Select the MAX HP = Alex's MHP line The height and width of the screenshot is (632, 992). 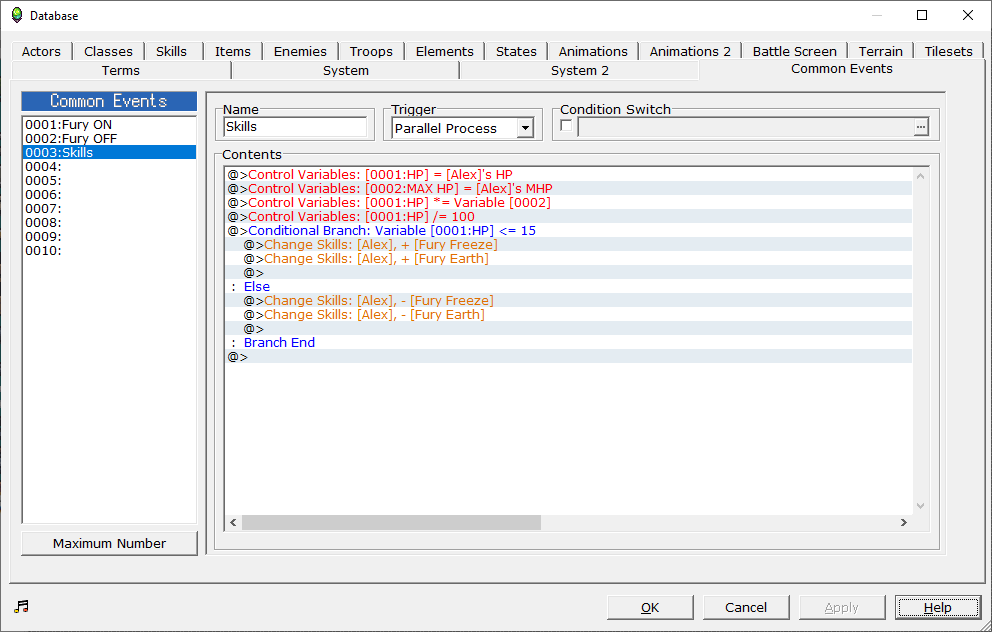pyautogui.click(x=569, y=189)
